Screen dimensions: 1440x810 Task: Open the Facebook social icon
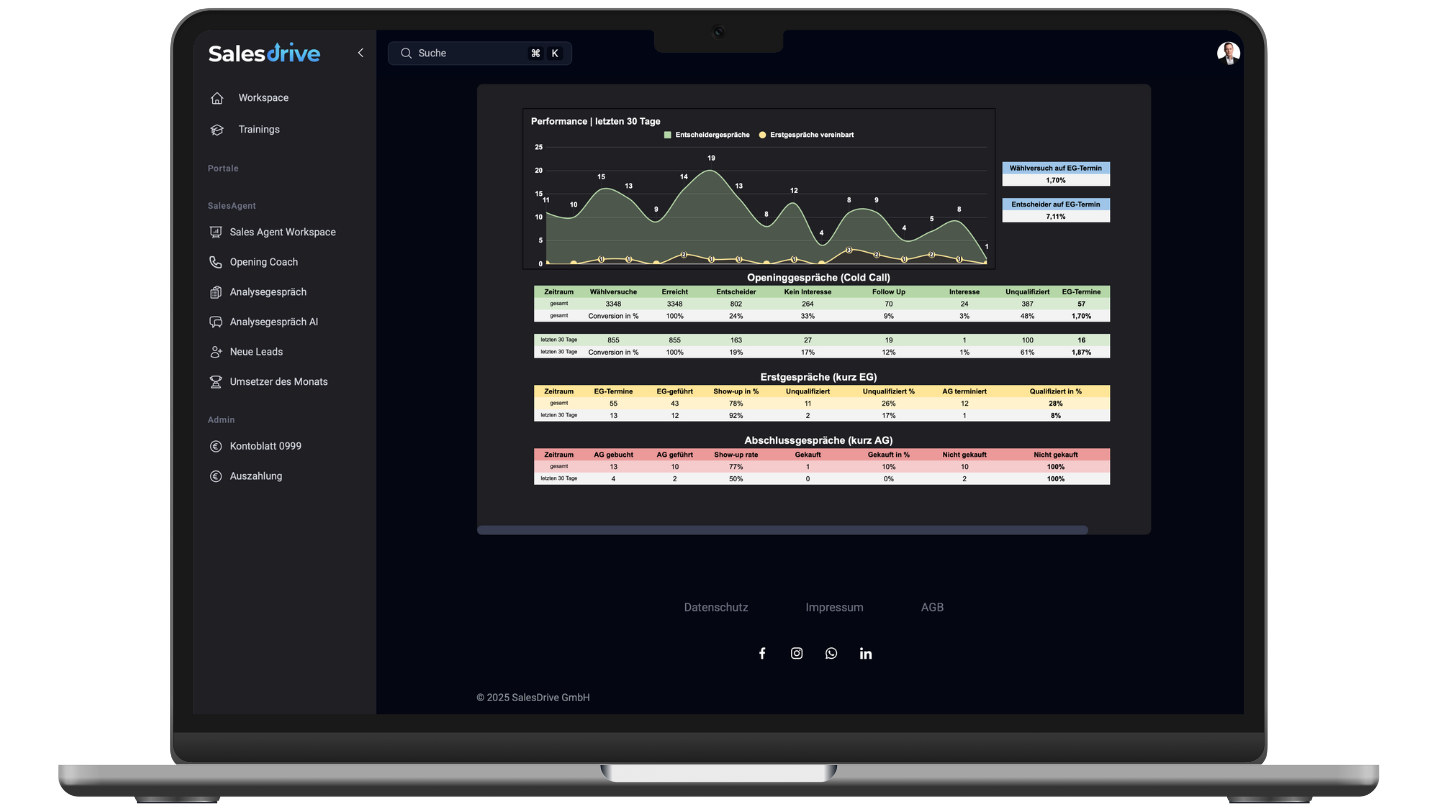click(762, 653)
